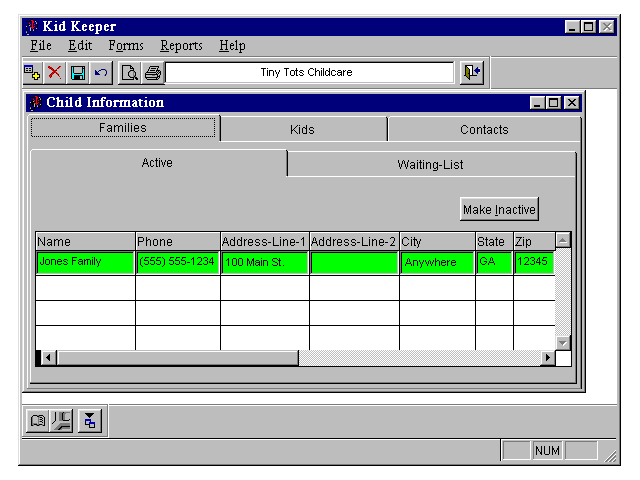Image resolution: width=640 pixels, height=480 pixels.
Task: Click the exit door icon
Action: [x=472, y=72]
